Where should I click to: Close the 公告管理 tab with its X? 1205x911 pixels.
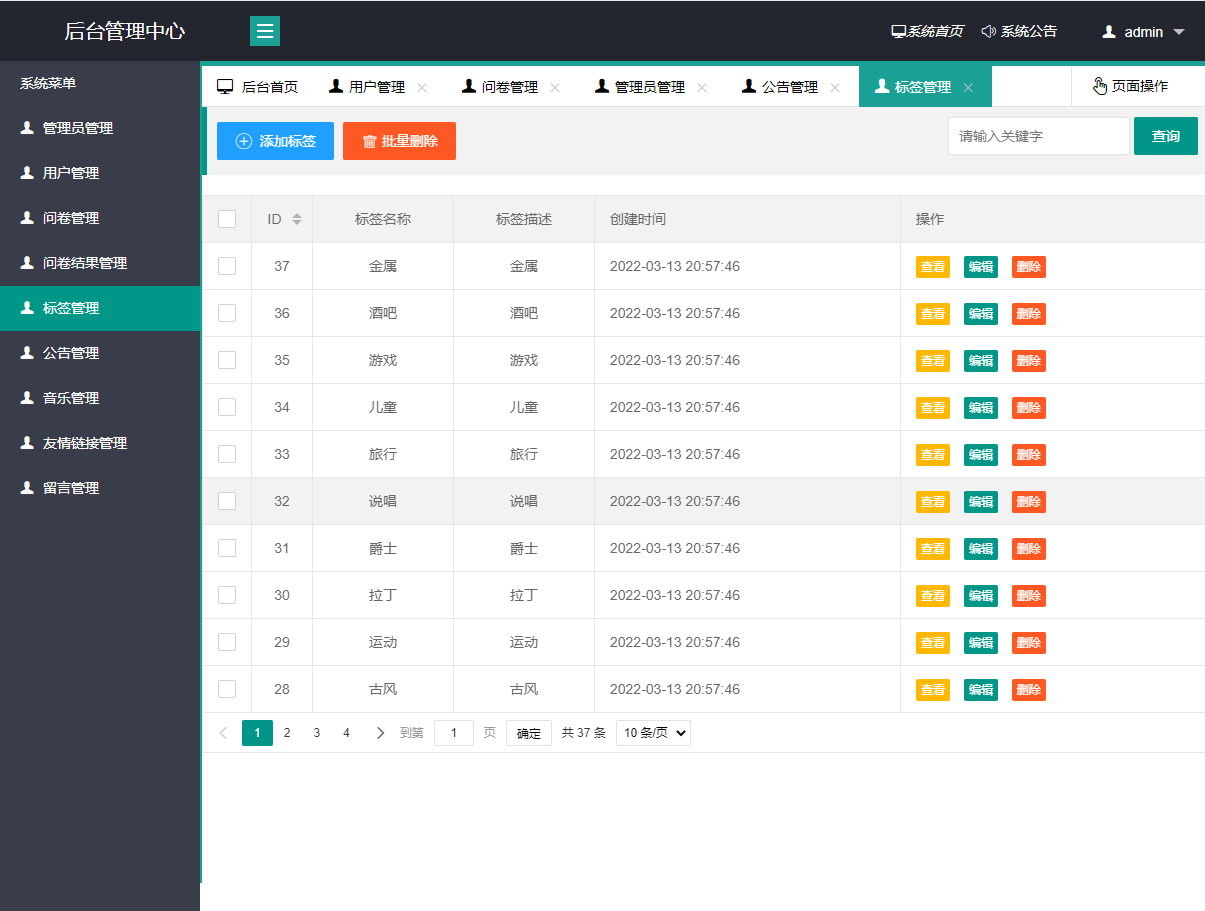(835, 88)
